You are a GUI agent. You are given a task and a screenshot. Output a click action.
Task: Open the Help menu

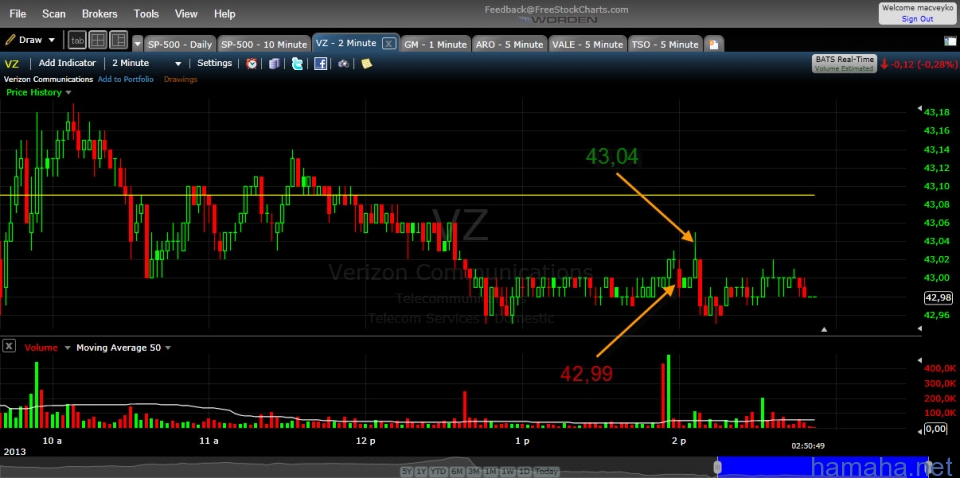225,13
